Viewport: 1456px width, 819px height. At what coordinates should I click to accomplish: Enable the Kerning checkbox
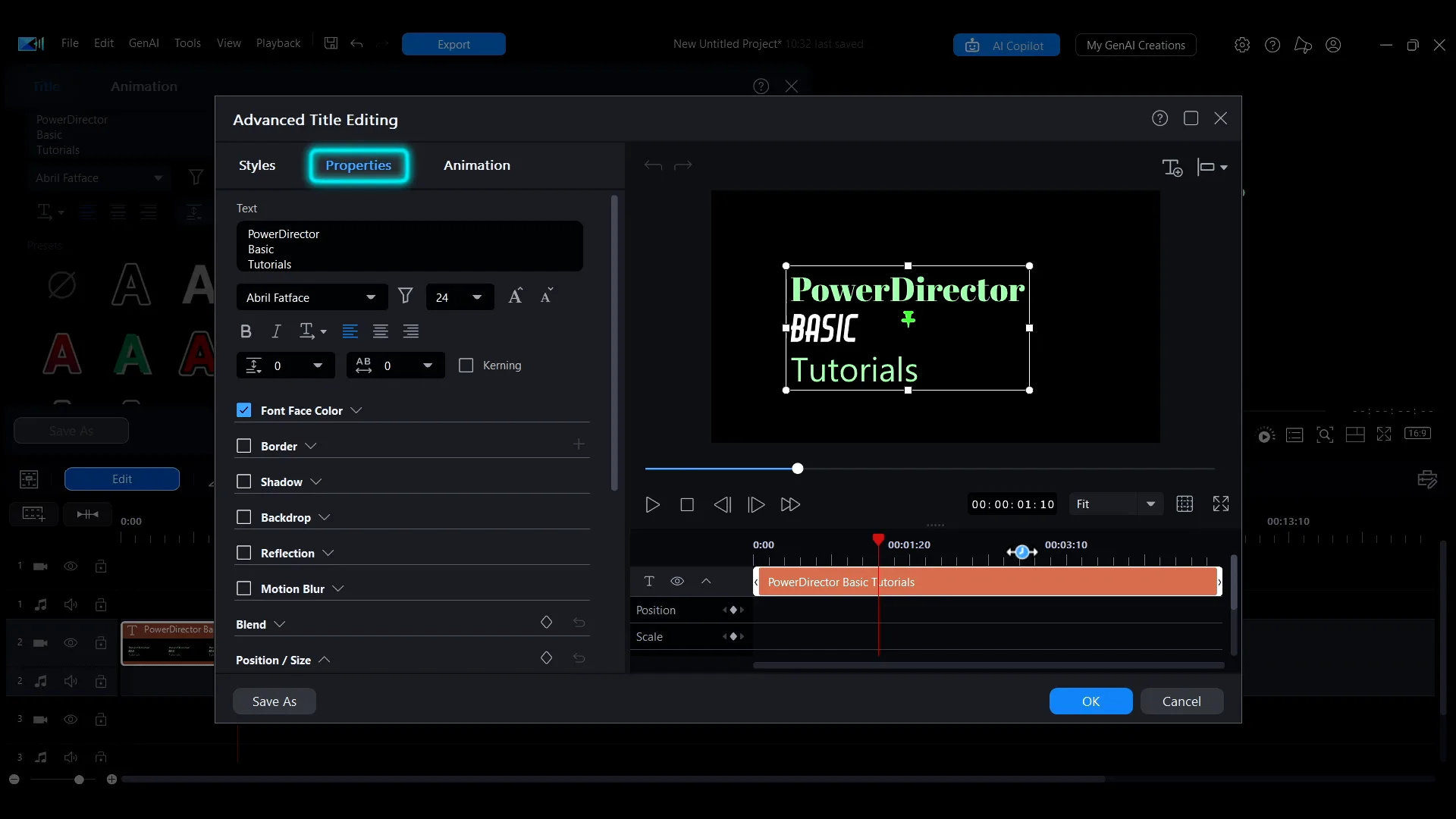[466, 366]
